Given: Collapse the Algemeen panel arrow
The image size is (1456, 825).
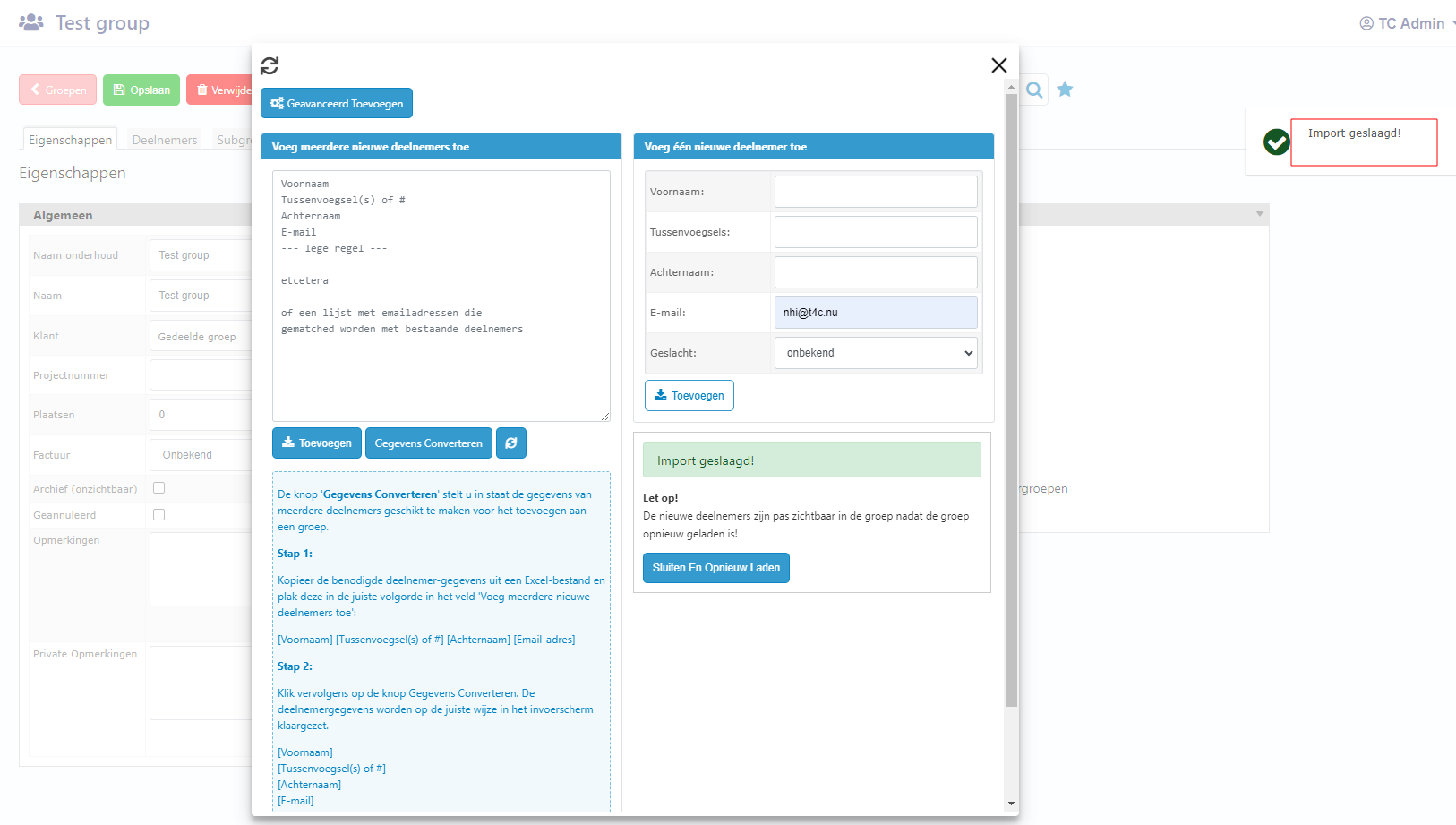Looking at the screenshot, I should click(1259, 214).
